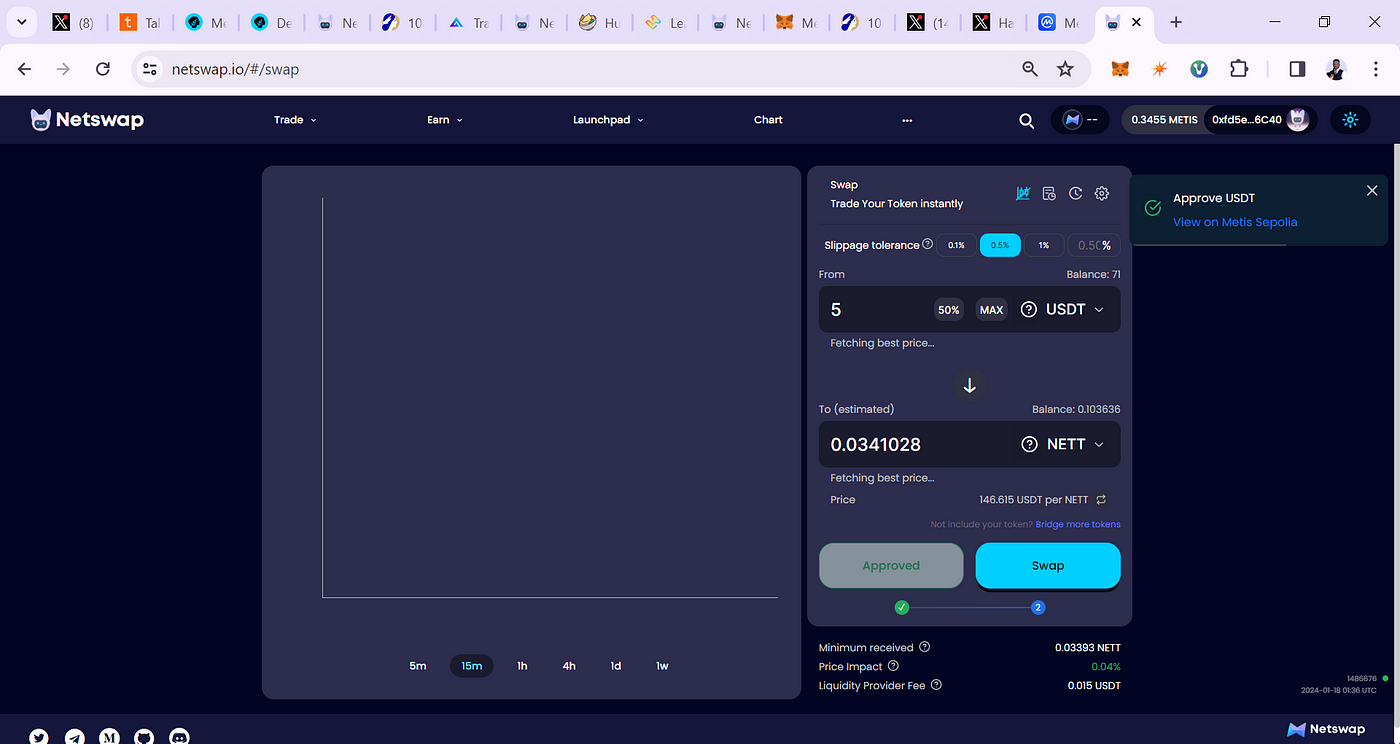Select 0.1% slippage tolerance
This screenshot has height=744, width=1400.
(x=956, y=245)
